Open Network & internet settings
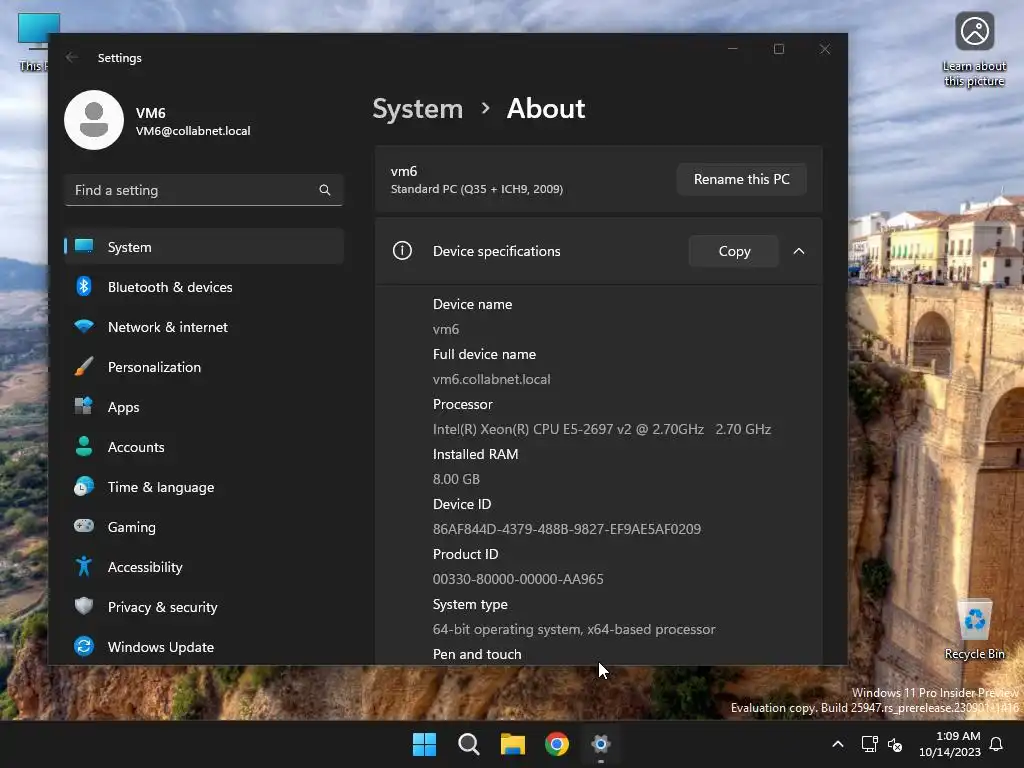 click(x=204, y=327)
